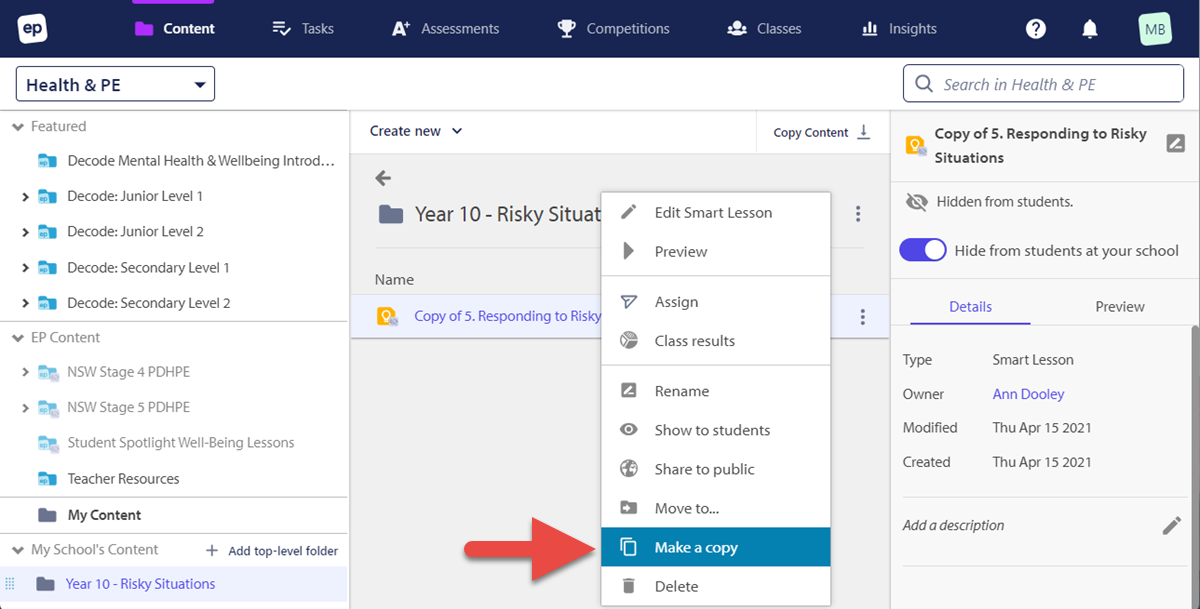Open lesson row three-dot menu

[x=862, y=317]
